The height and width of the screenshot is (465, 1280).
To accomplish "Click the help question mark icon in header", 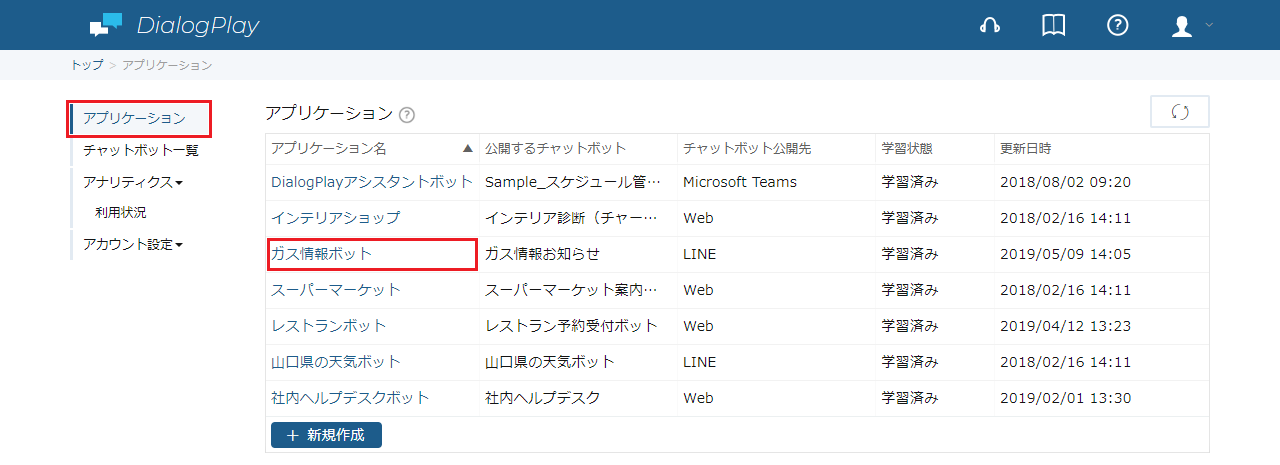I will (1118, 26).
